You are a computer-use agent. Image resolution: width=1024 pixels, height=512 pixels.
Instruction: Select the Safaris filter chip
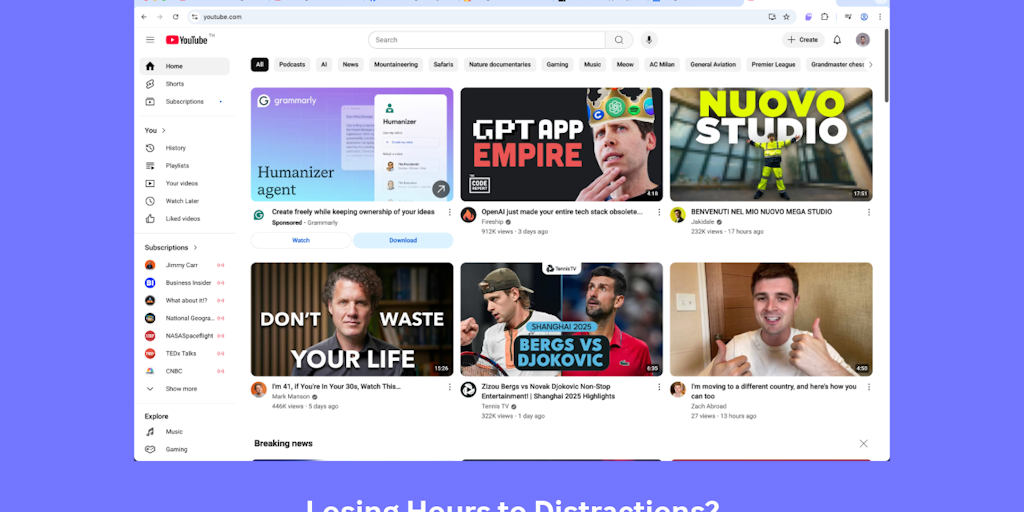443,65
